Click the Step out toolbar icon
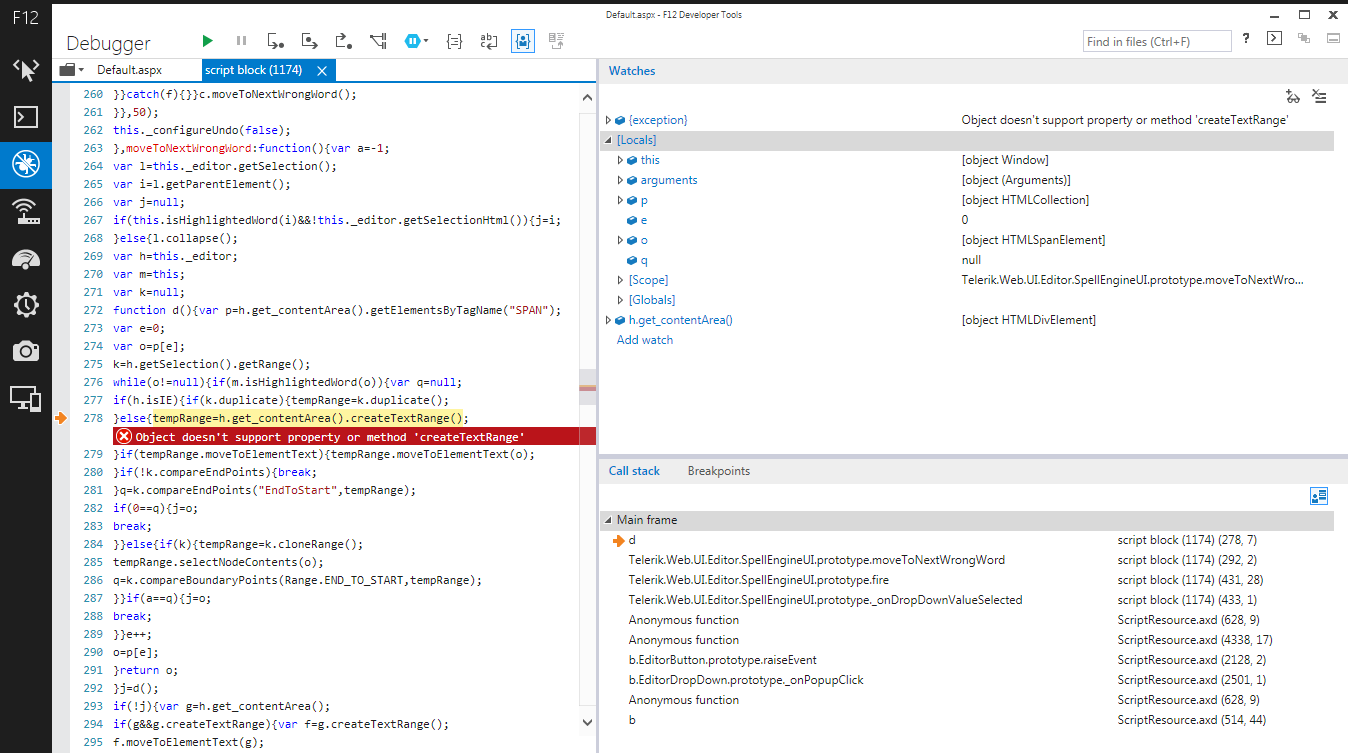 (x=343, y=41)
